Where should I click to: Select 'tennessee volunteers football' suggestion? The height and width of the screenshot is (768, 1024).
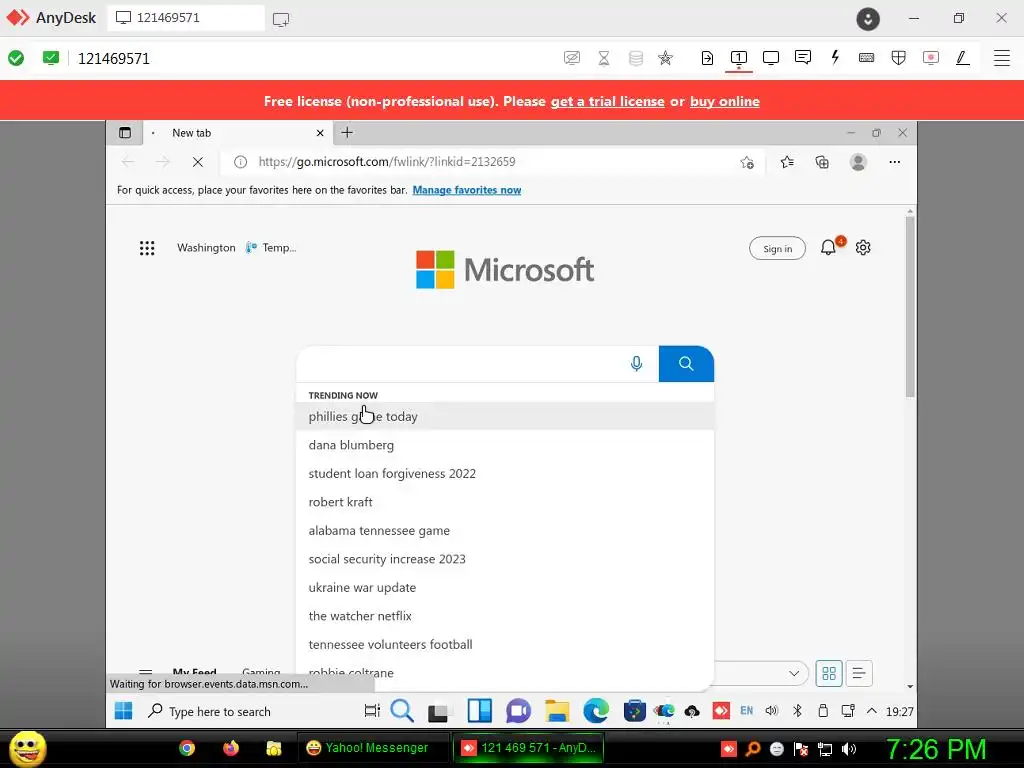505,644
